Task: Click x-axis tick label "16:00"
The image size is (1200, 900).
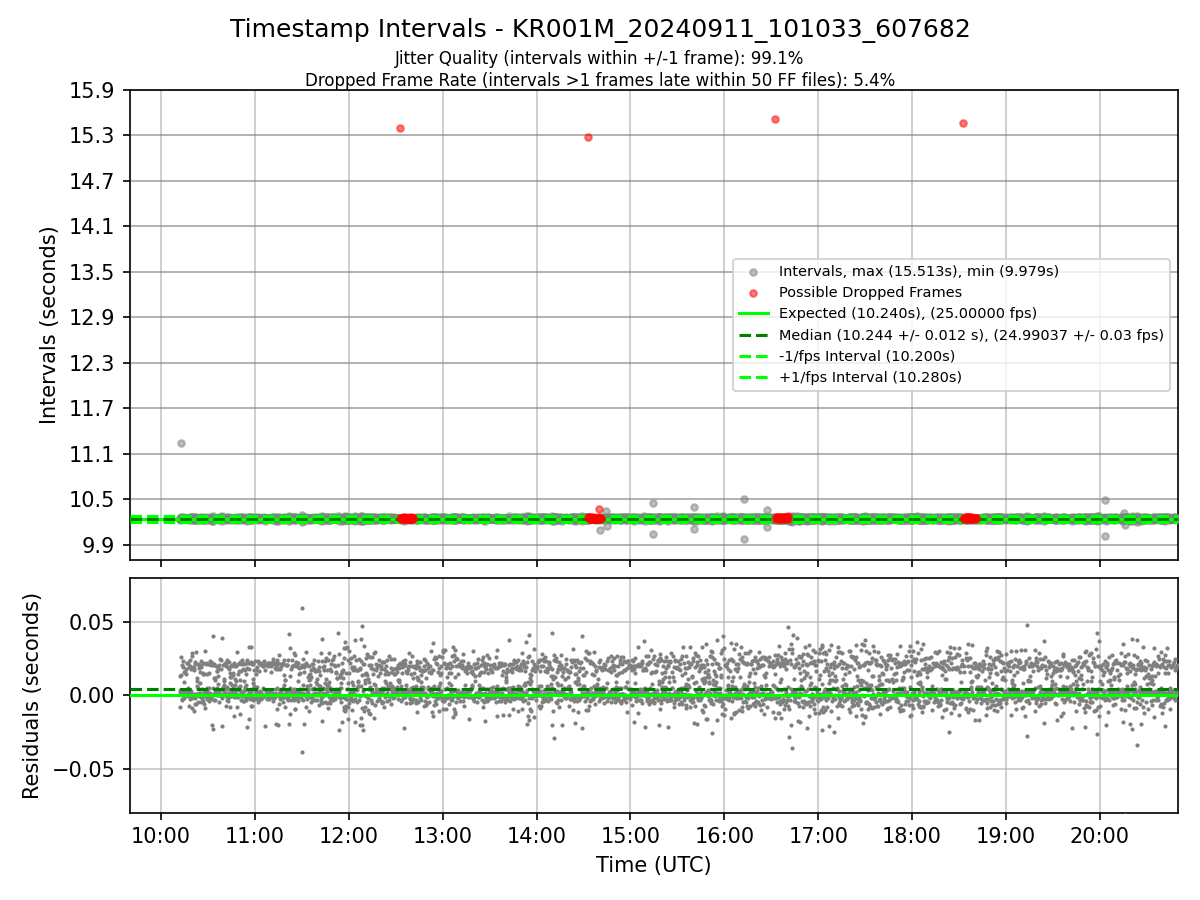Action: point(724,835)
